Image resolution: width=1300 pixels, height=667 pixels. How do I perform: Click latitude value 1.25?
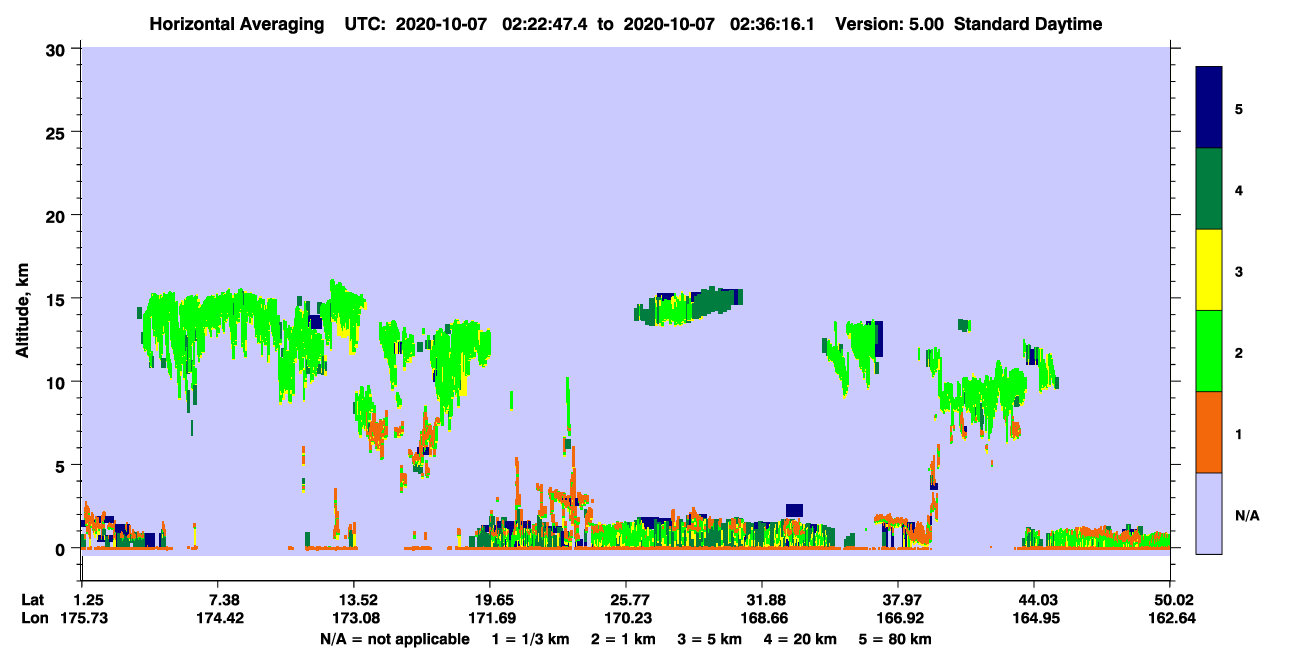[x=88, y=599]
